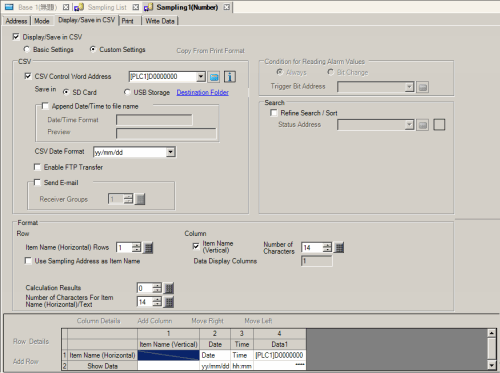Open the info icon next to address field
The width and height of the screenshot is (500, 373).
click(x=230, y=77)
